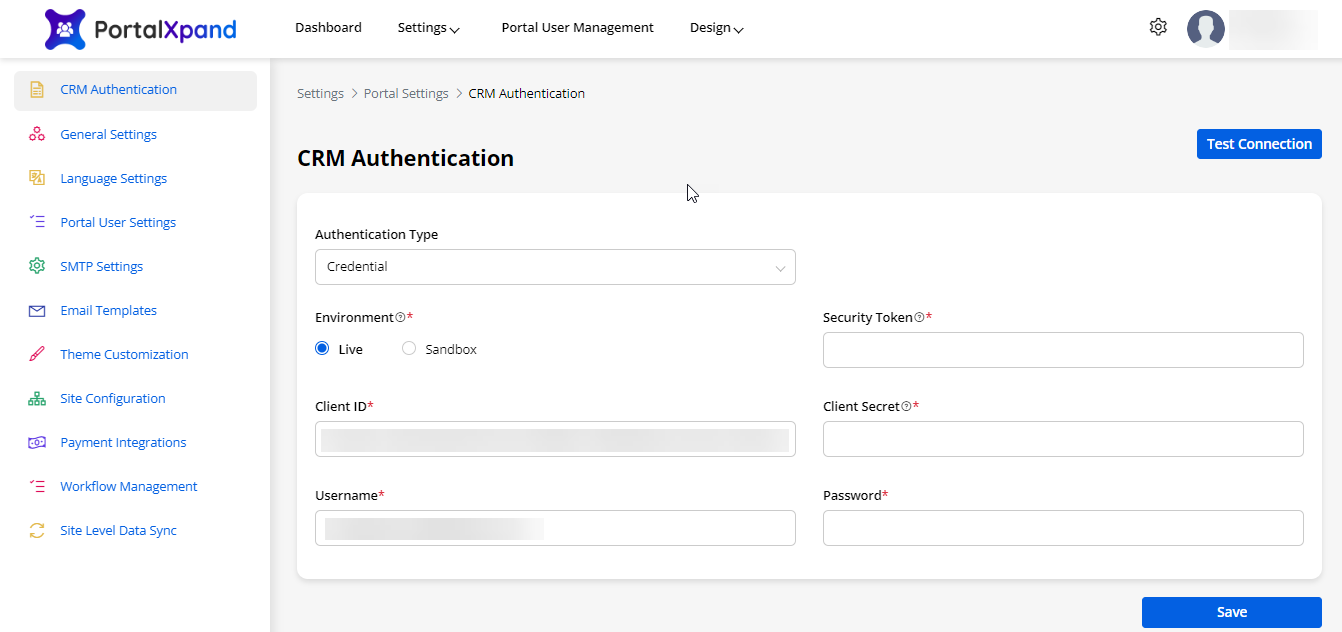The height and width of the screenshot is (632, 1342).
Task: Click the Site Level Data Sync icon
Action: 37,531
